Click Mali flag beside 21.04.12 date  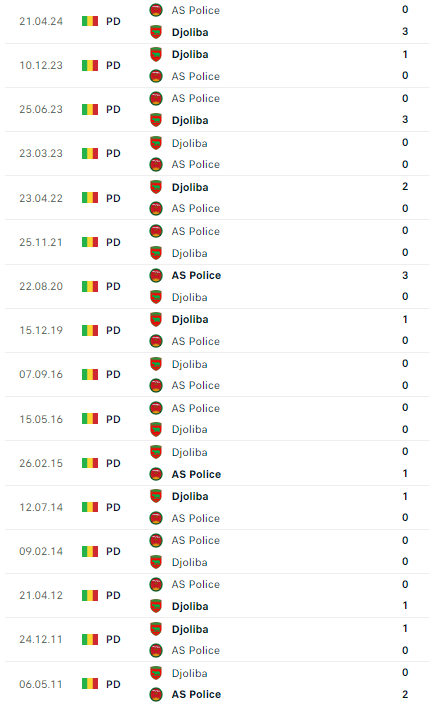(x=90, y=595)
